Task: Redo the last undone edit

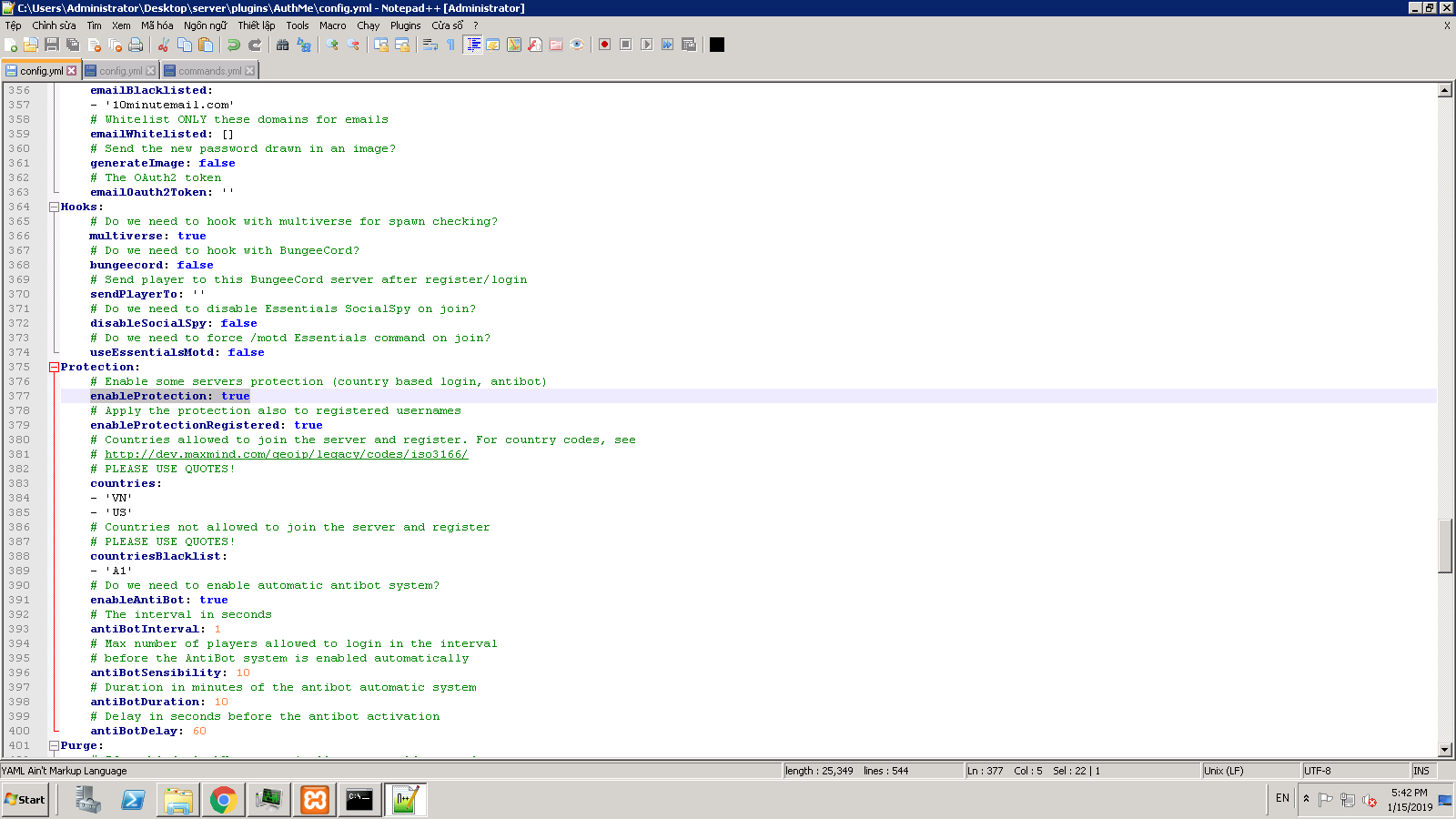Action: (255, 45)
